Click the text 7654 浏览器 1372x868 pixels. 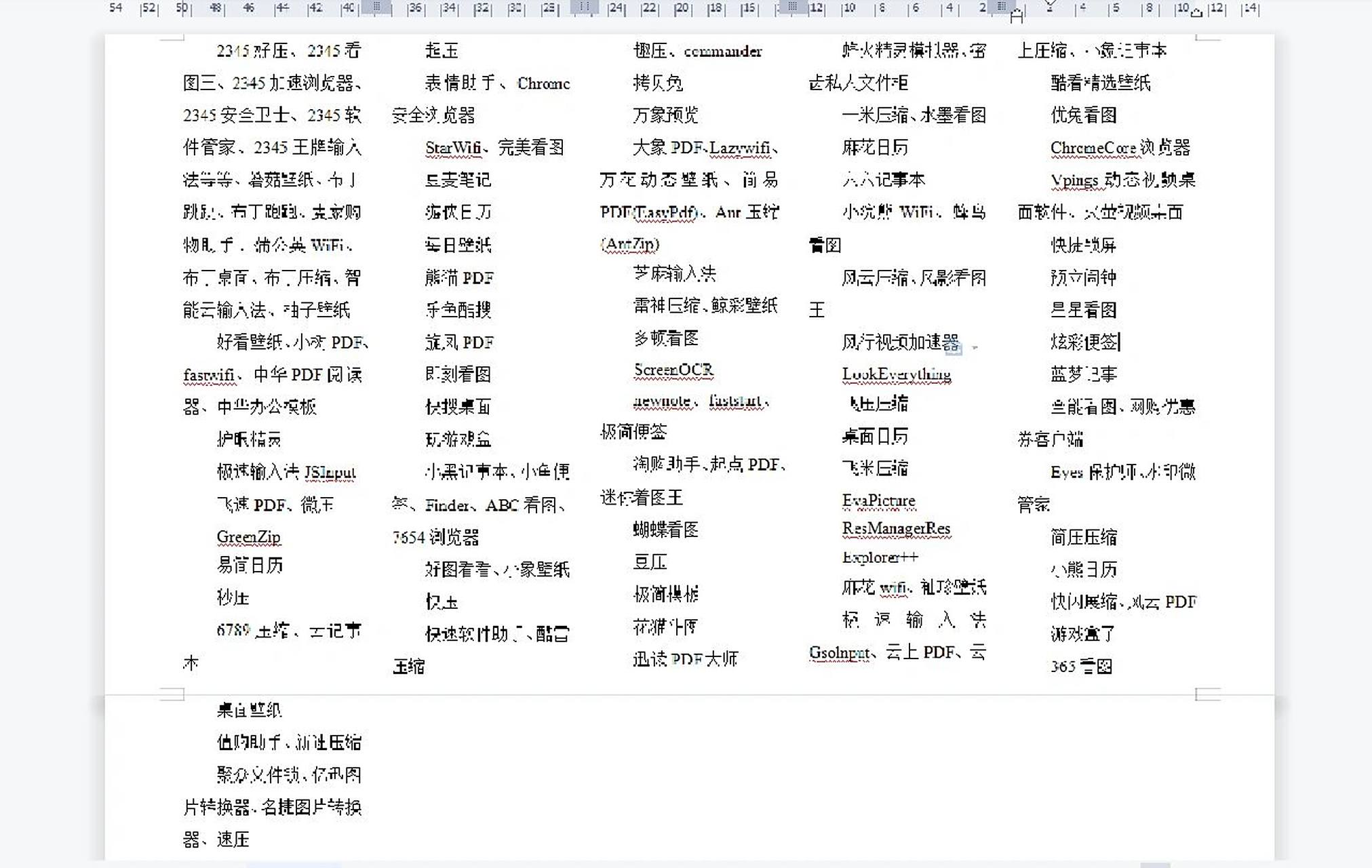tap(436, 538)
